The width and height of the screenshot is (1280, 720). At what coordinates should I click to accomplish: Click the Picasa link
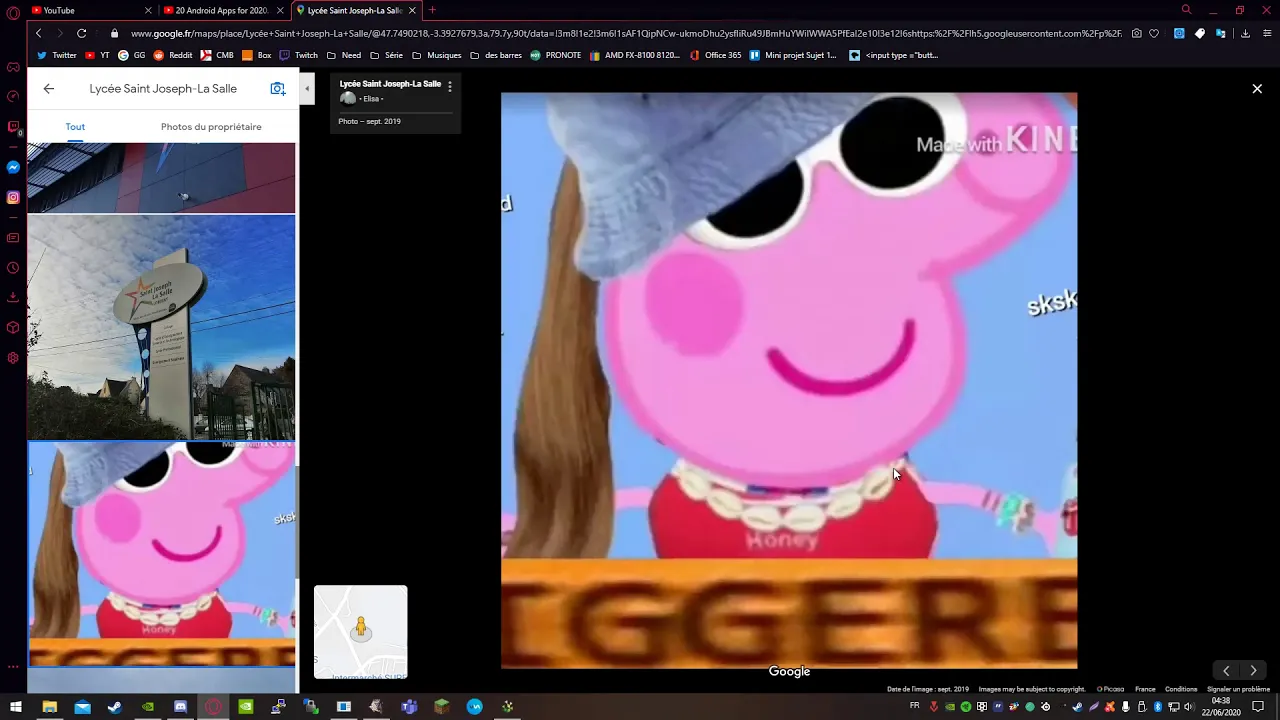(1110, 689)
